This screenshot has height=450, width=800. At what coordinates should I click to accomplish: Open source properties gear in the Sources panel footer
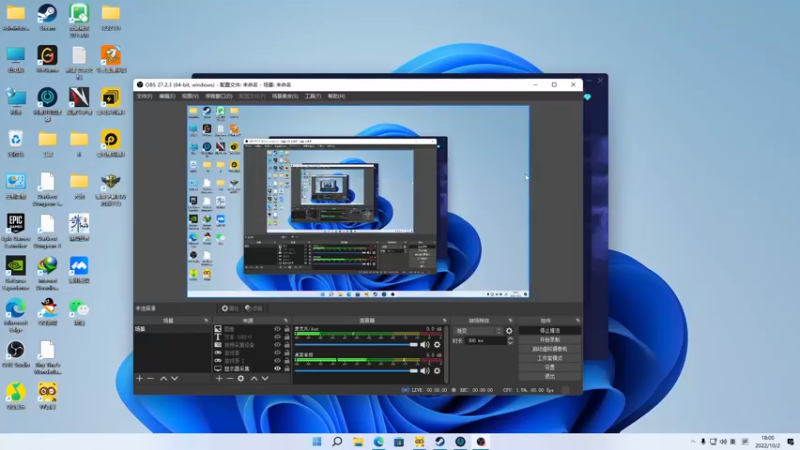(241, 379)
